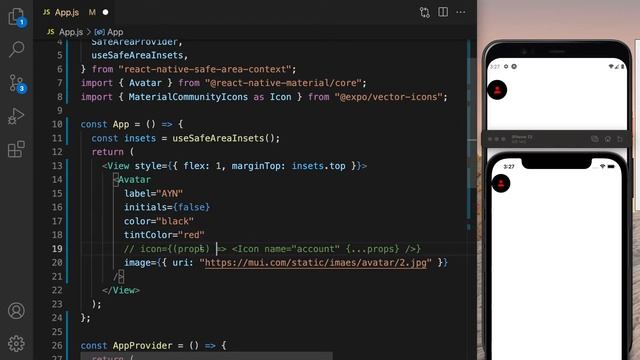
Task: Click the const App declaration on line 10
Action: point(105,124)
